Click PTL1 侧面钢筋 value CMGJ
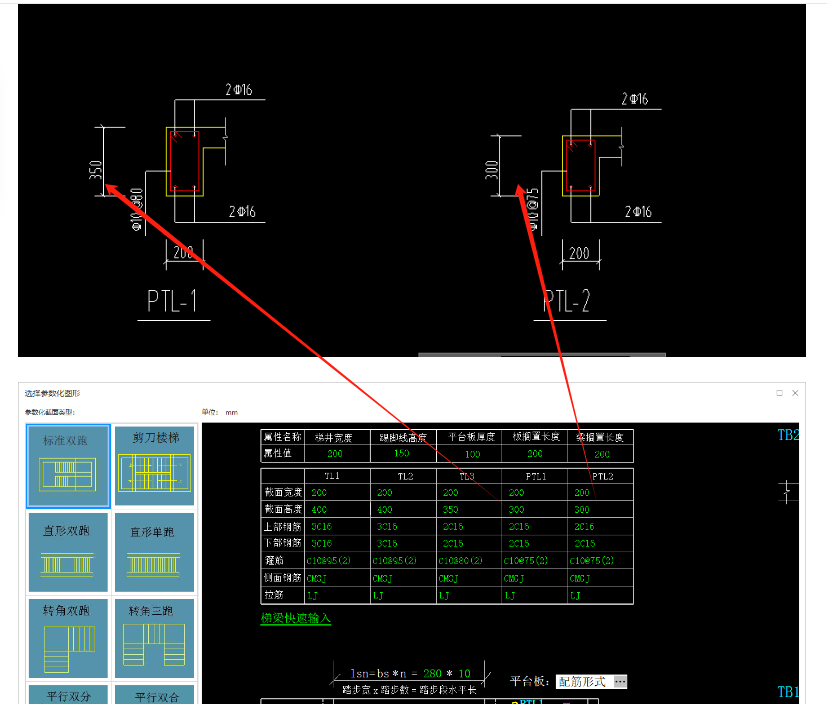Screen dimensions: 827x704 514,578
